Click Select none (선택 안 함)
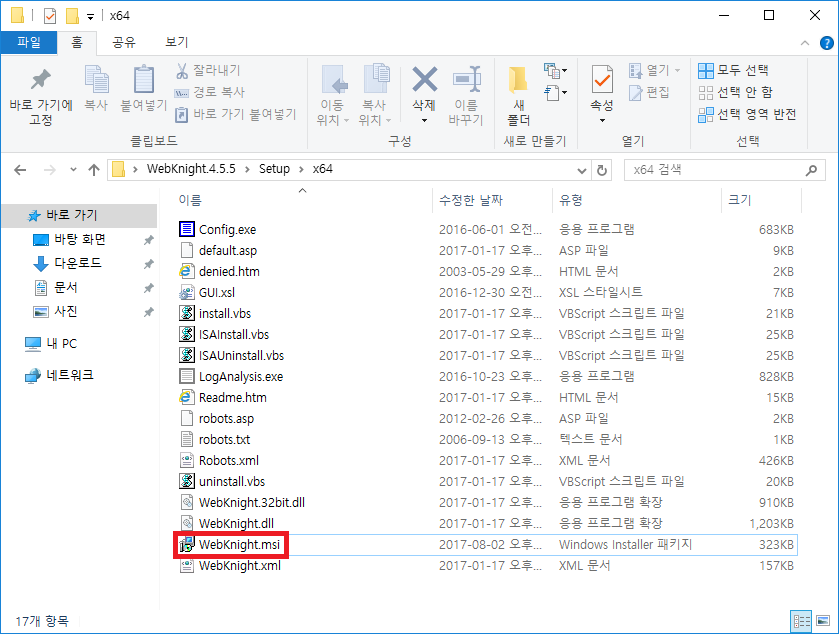 (x=736, y=92)
